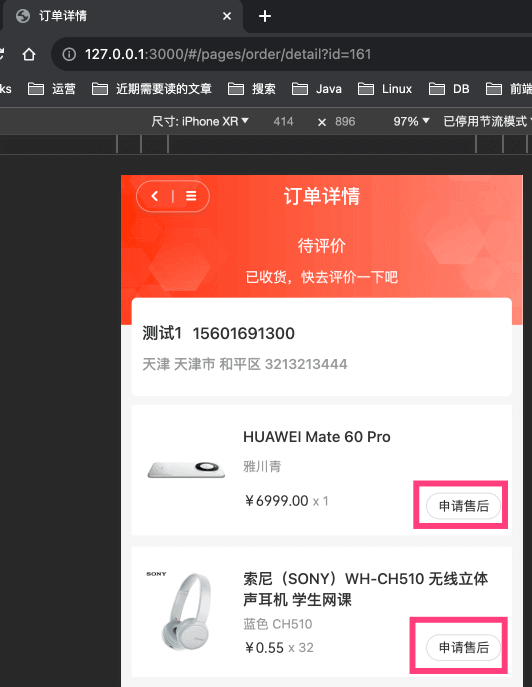Open the 搜索 bookmarks folder
Screen dimensions: 532x687
click(252, 89)
